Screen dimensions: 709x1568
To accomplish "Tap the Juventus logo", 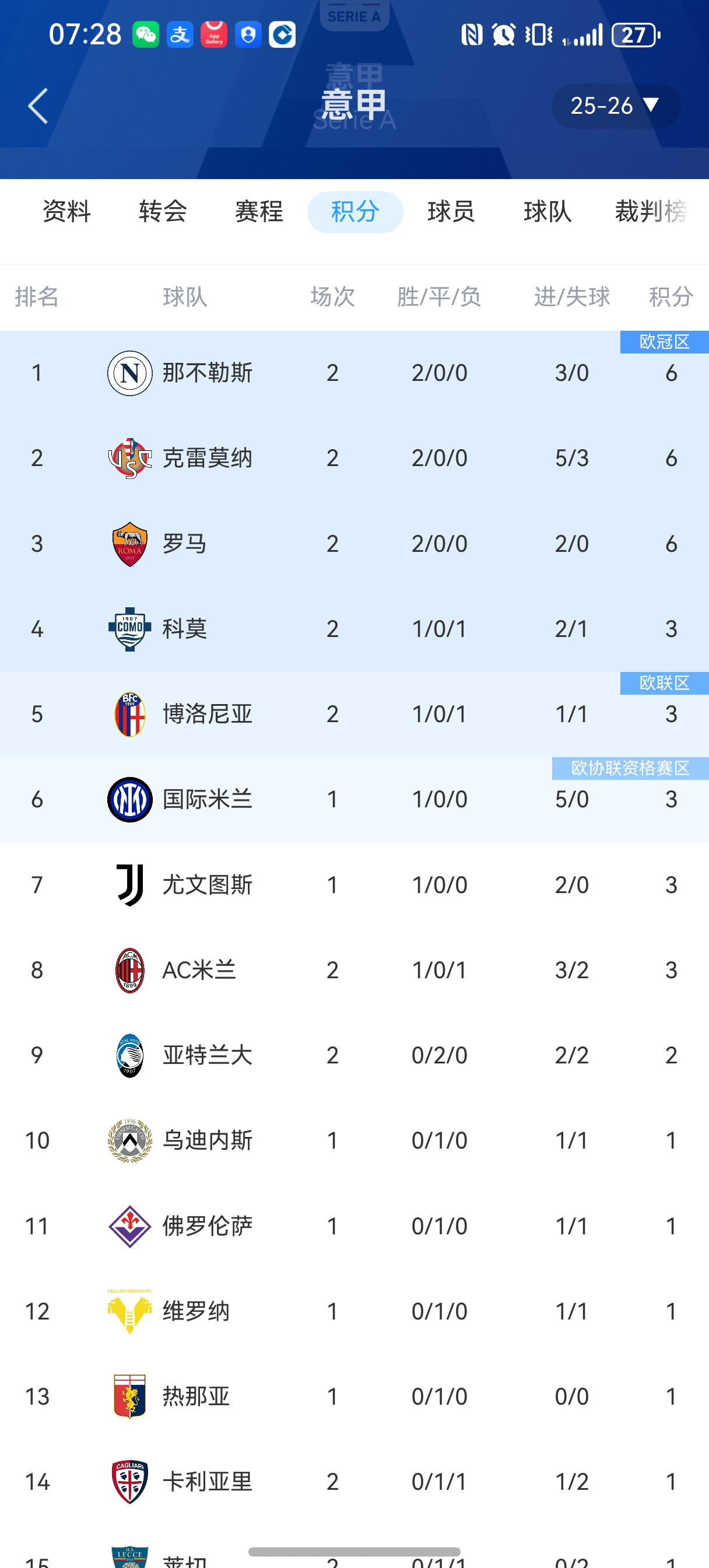I will (x=129, y=884).
